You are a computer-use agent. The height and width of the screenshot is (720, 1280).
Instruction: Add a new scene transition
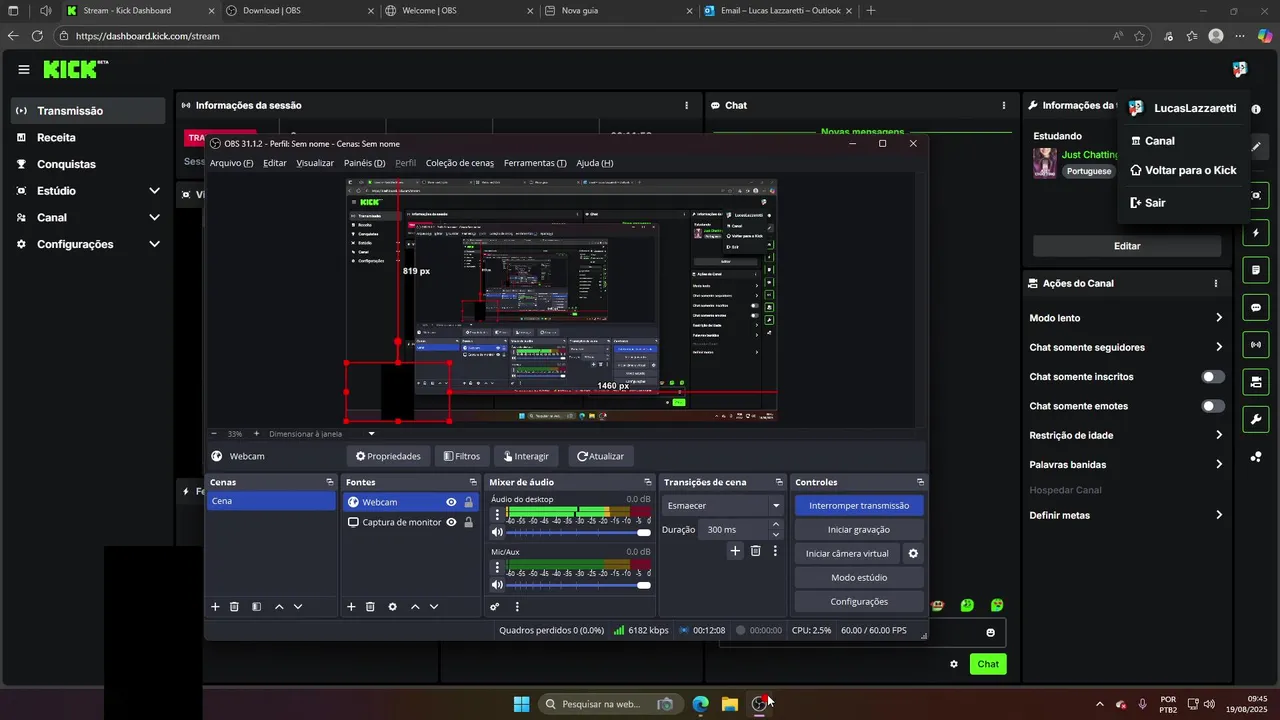point(735,551)
